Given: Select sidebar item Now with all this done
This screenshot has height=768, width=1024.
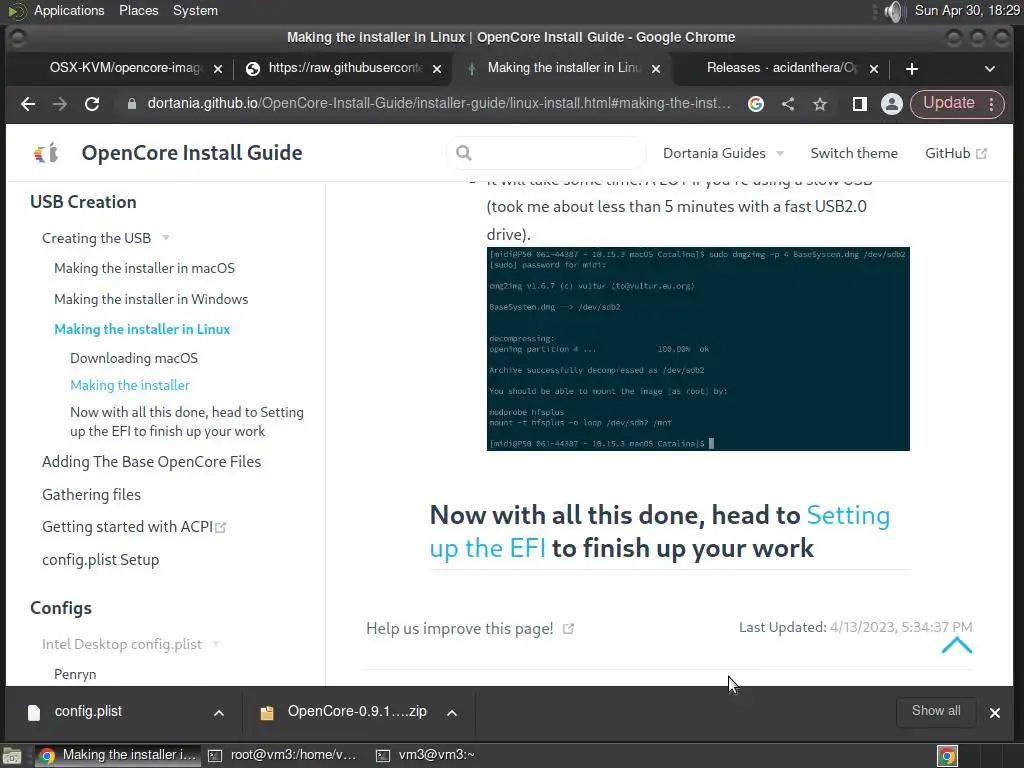Looking at the screenshot, I should 187,421.
